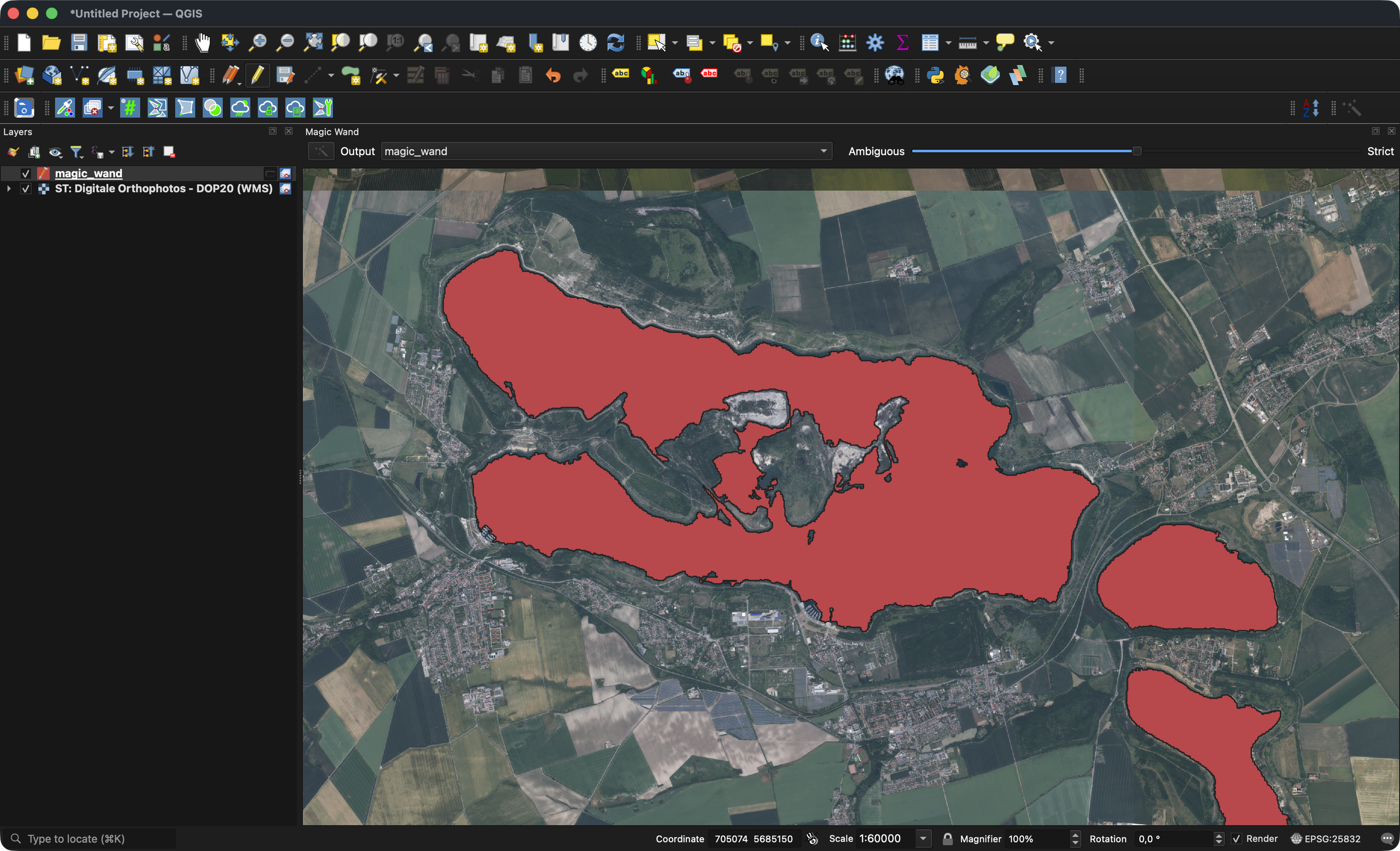Select the Pan Map hand tool
The width and height of the screenshot is (1400, 851).
[x=202, y=43]
